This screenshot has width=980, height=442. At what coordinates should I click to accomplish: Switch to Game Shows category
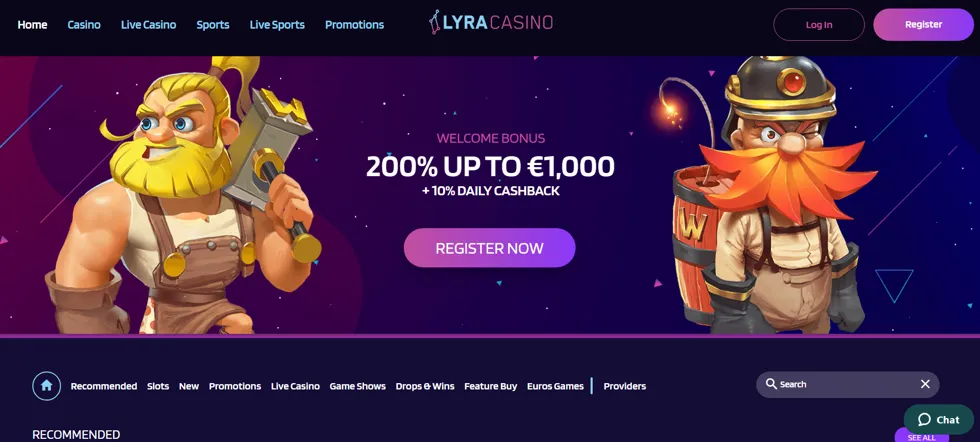(x=358, y=386)
